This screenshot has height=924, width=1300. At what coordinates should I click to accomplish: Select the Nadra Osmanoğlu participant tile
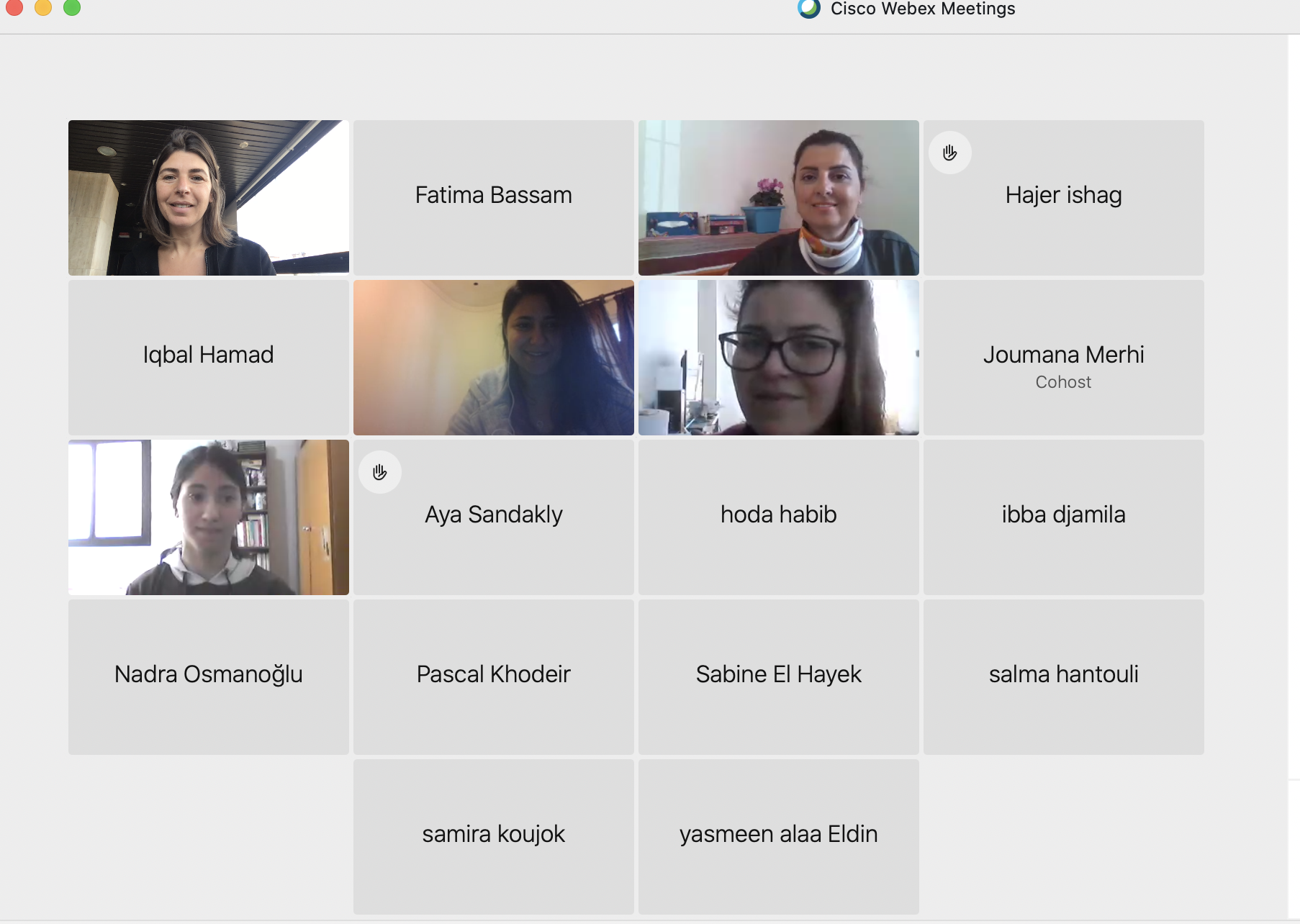[x=209, y=677]
